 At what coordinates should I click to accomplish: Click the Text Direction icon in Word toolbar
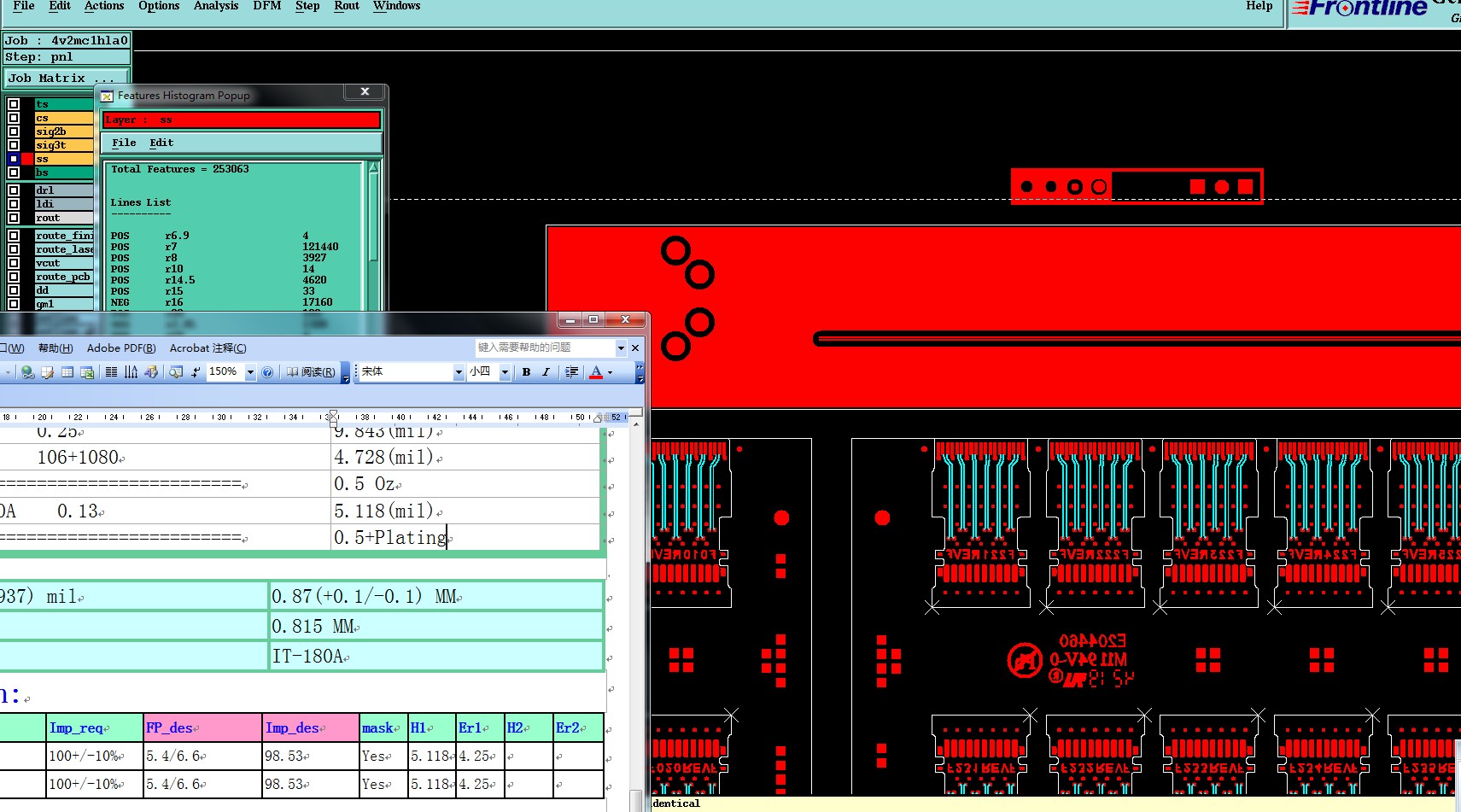click(x=131, y=372)
